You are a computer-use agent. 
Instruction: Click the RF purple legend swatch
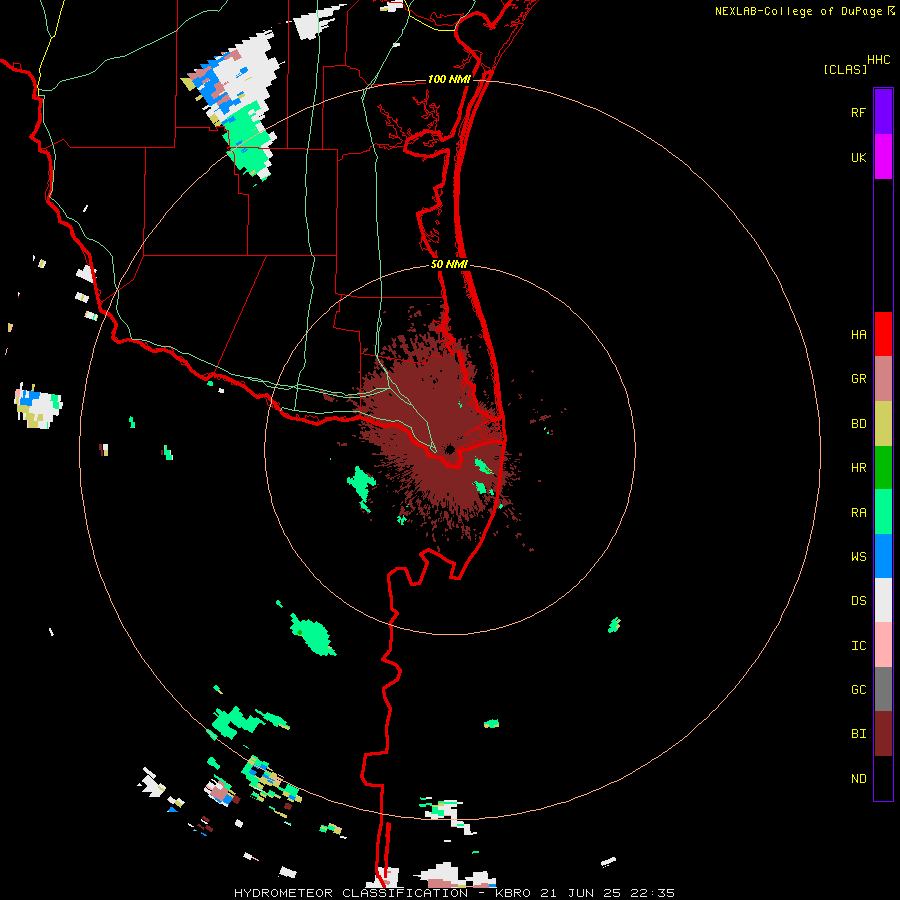click(883, 112)
